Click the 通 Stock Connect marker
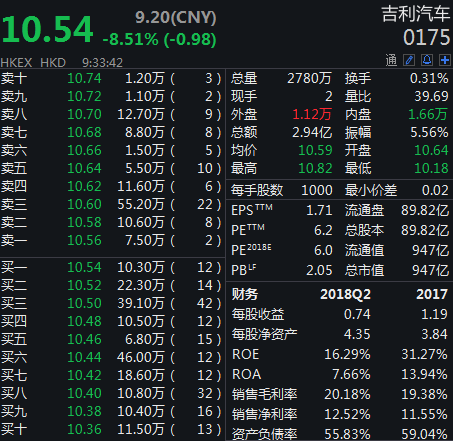This screenshot has height=441, width=453. (x=391, y=60)
